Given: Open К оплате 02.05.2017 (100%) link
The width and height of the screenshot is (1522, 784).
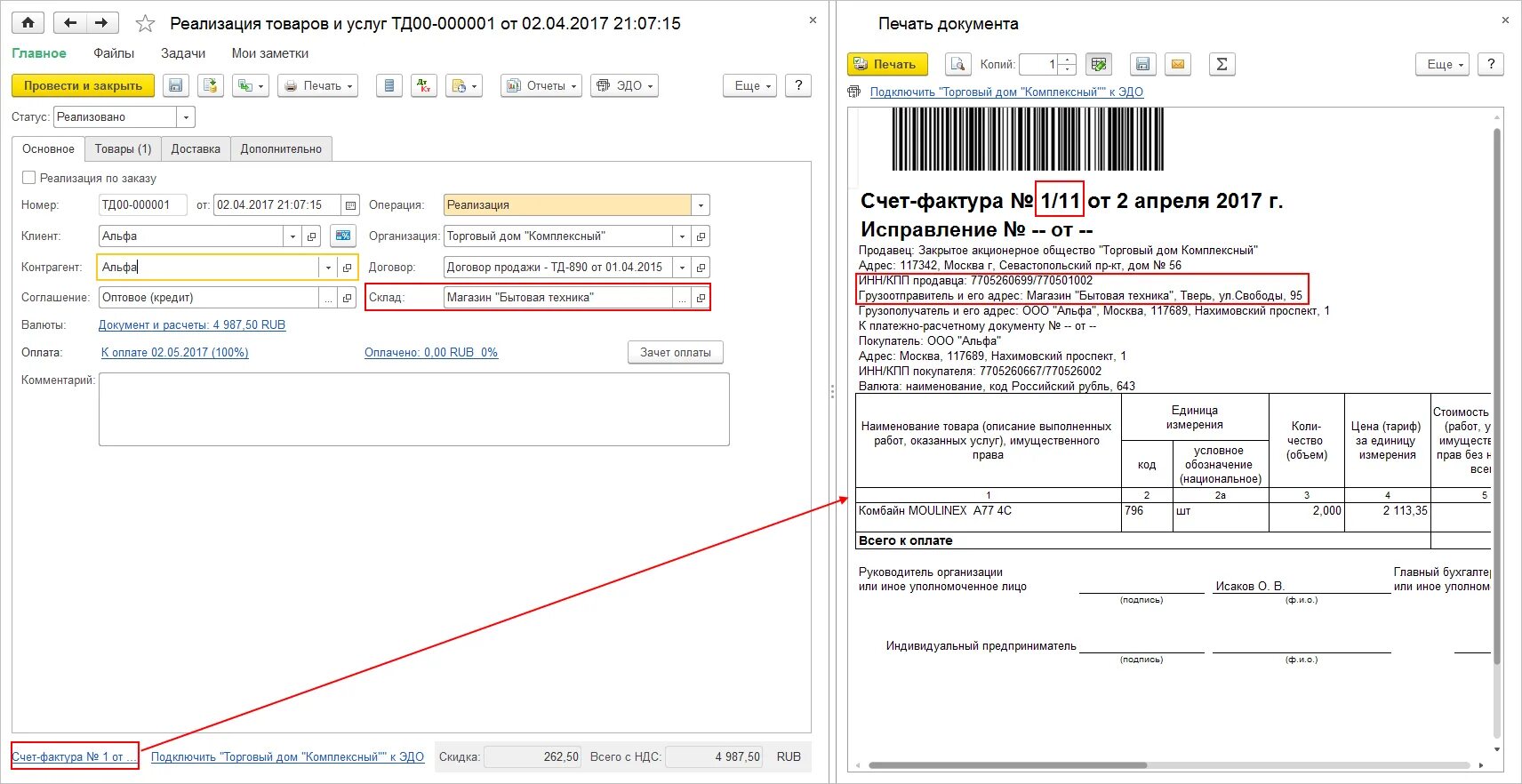Looking at the screenshot, I should click(x=175, y=353).
